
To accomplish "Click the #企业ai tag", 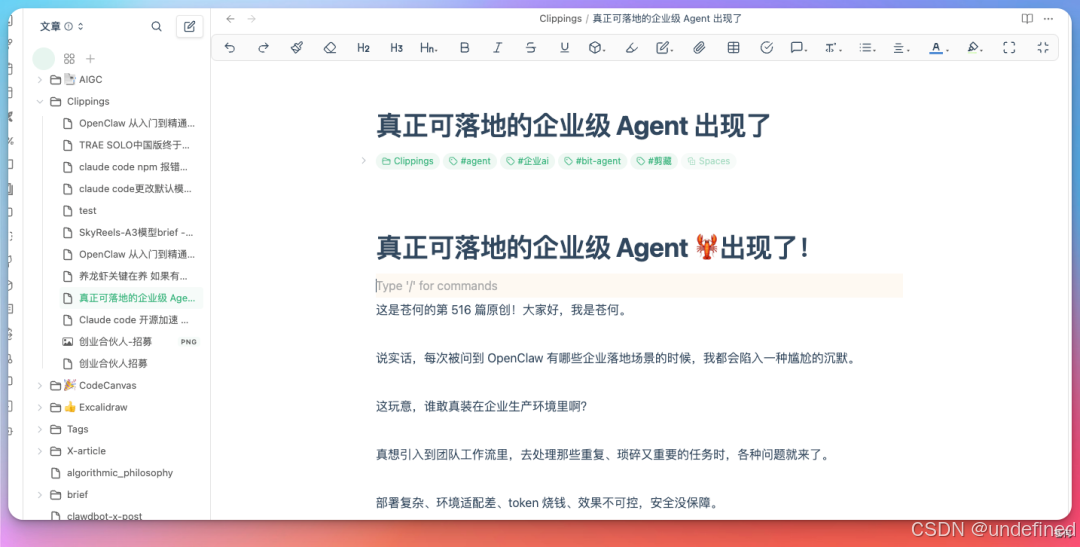I will [x=528, y=161].
